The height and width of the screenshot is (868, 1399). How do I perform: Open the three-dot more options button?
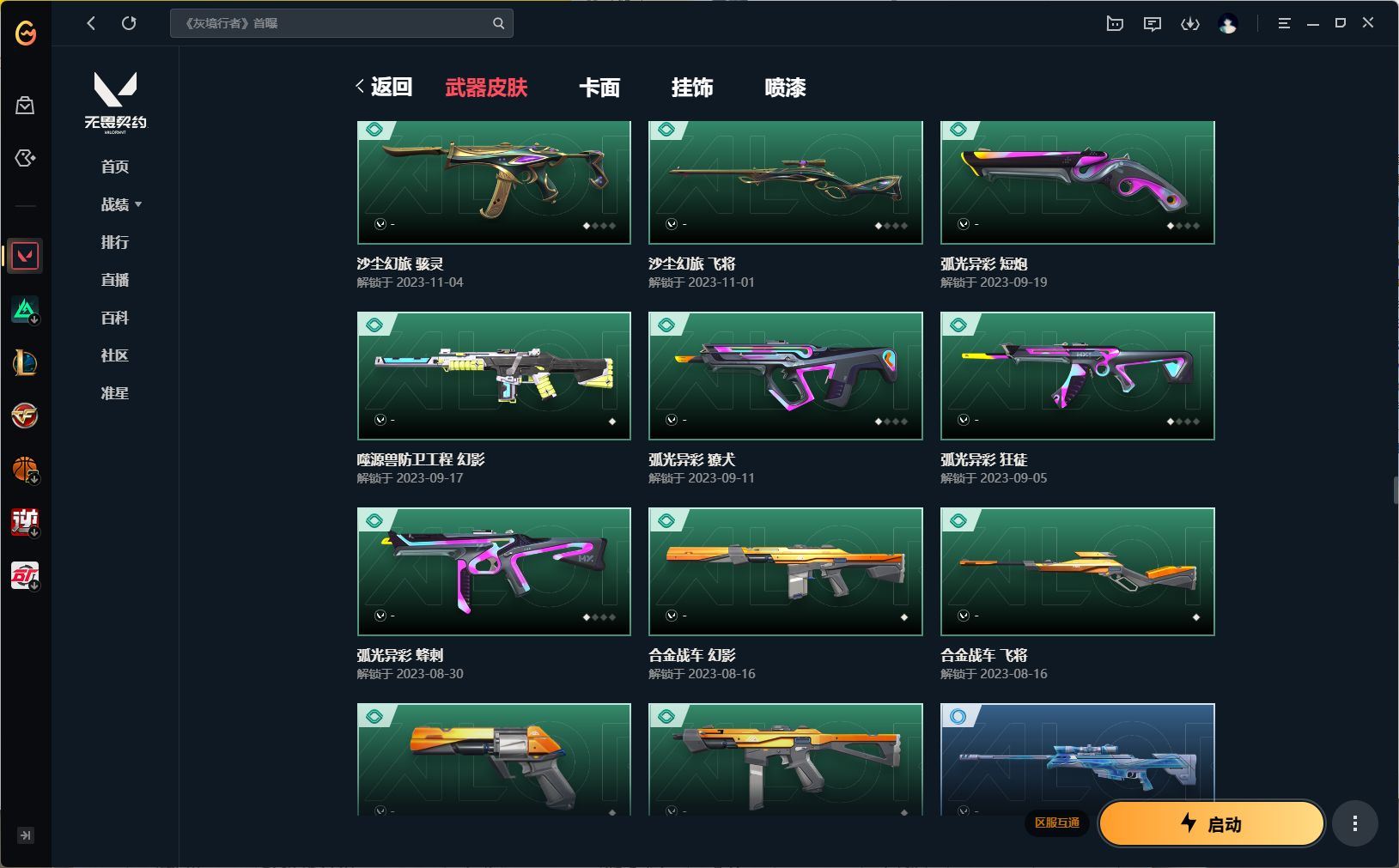[1354, 824]
